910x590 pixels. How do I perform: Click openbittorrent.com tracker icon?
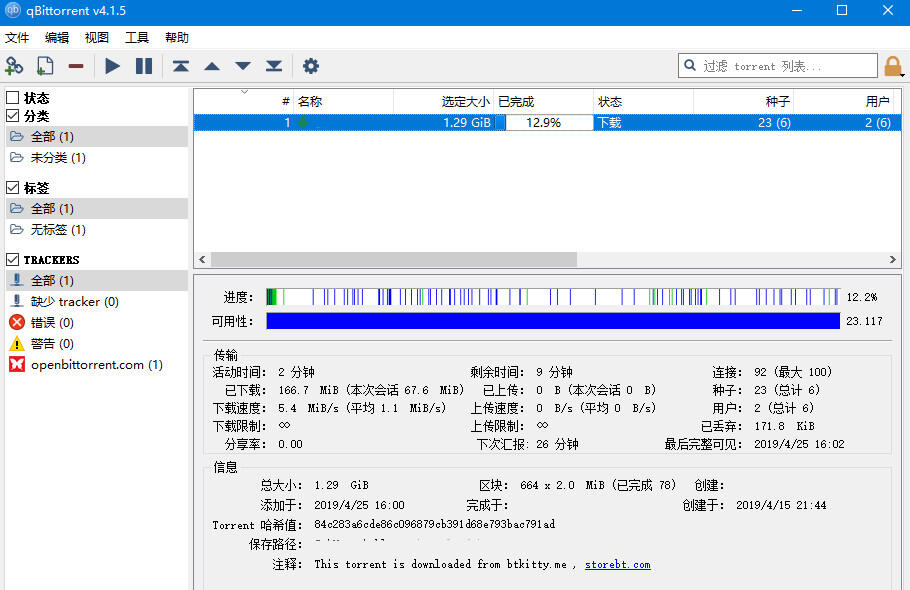pyautogui.click(x=17, y=364)
